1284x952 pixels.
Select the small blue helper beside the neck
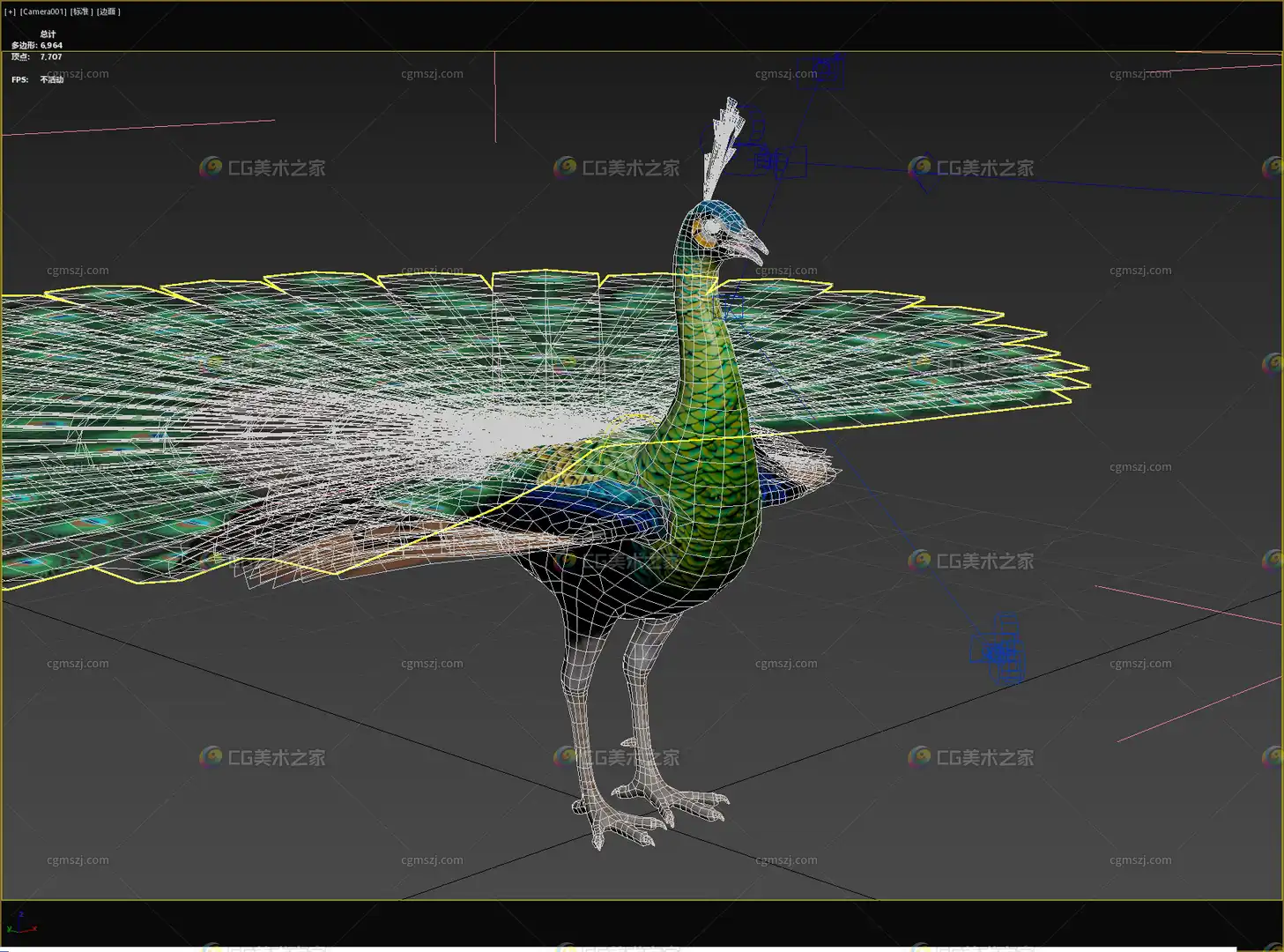point(733,306)
